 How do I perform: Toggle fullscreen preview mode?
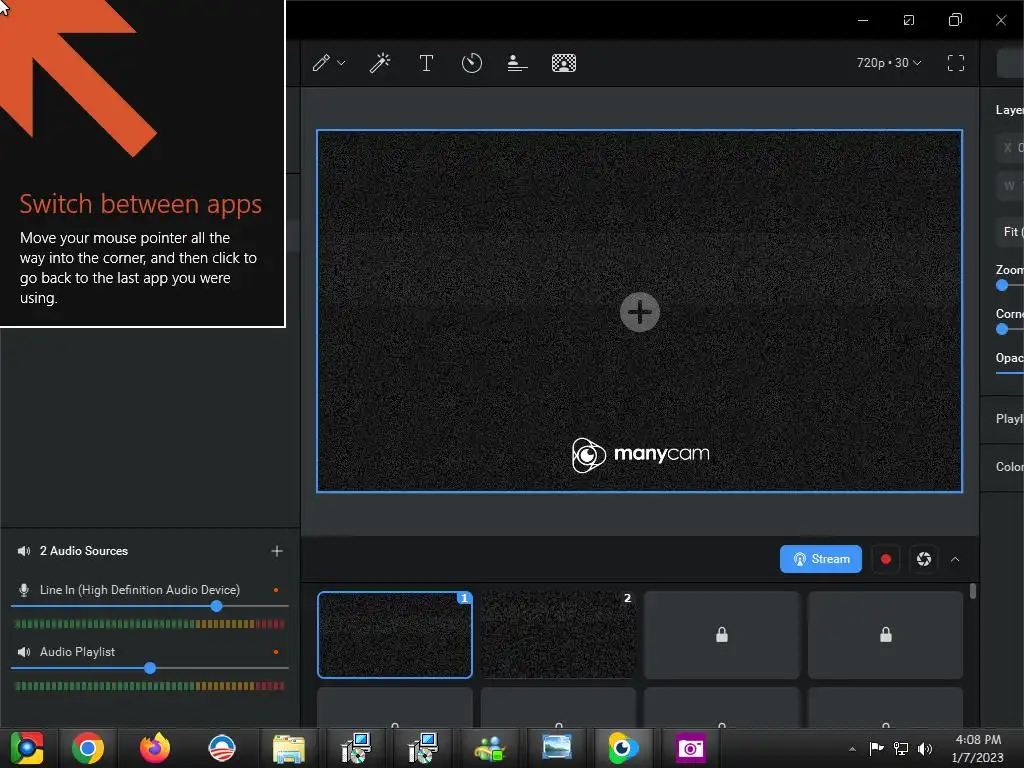[x=955, y=63]
